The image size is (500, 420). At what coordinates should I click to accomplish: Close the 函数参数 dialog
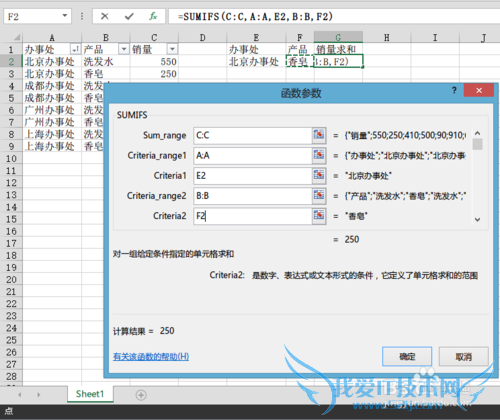479,90
